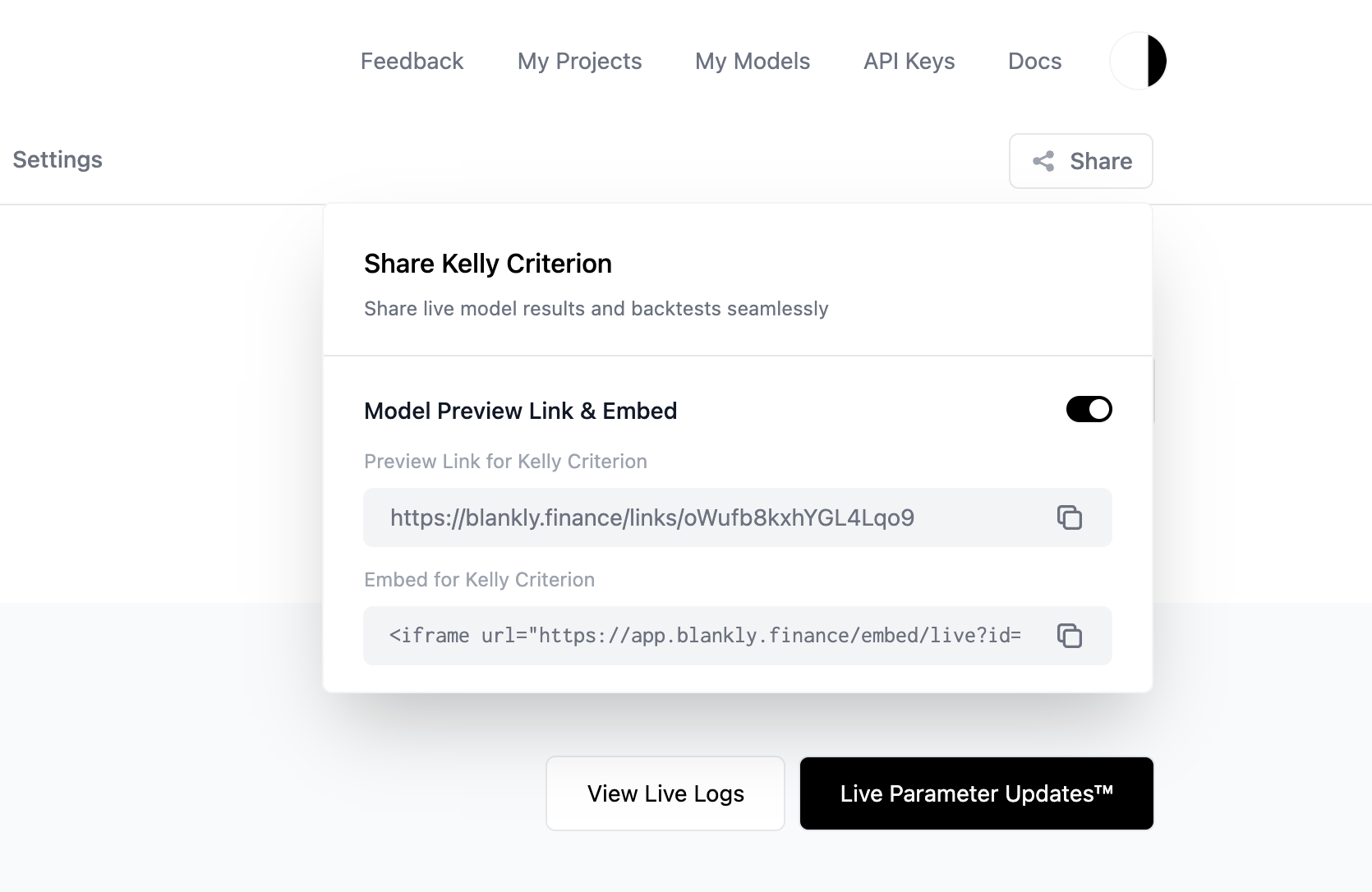Click the Share button
Viewport: 1372px width, 892px height.
click(x=1080, y=161)
